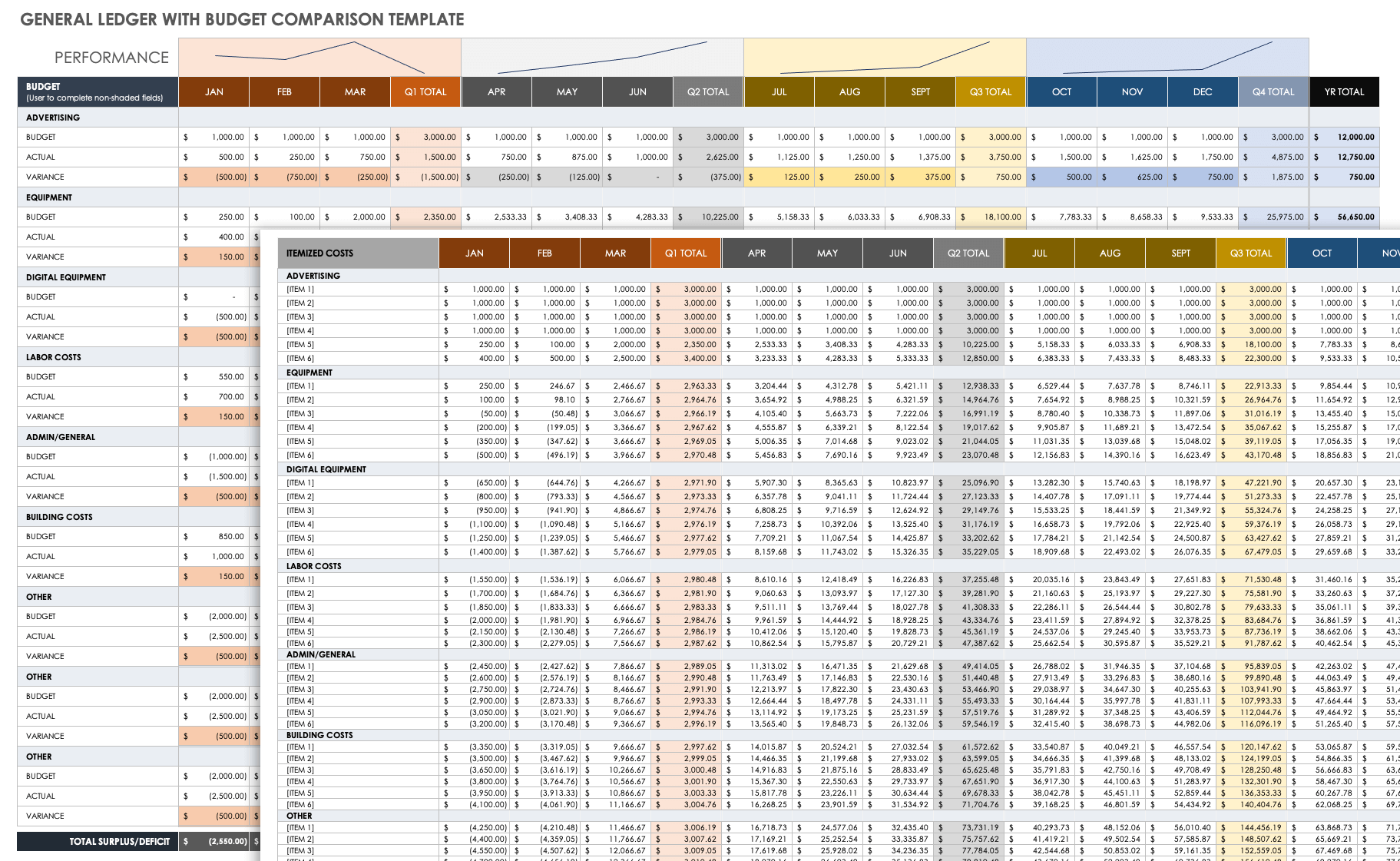Select the Q2 TOTAL header in the budget sheet
Screen dimensions: 1400x861
point(708,91)
